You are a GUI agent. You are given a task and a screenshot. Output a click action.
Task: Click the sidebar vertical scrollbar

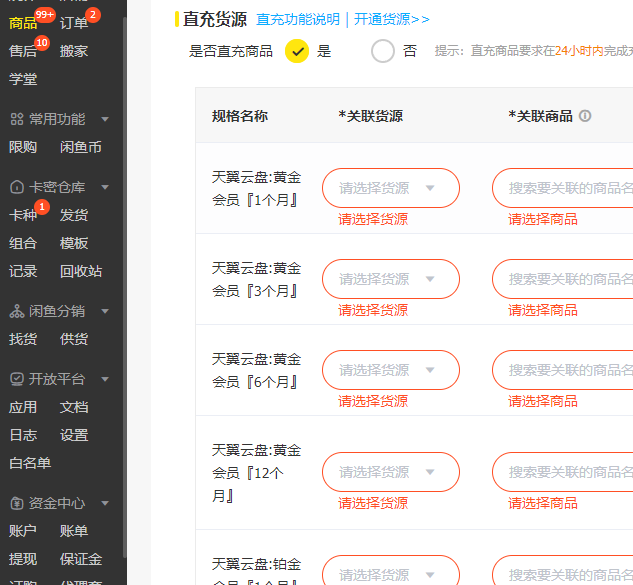pos(124,287)
